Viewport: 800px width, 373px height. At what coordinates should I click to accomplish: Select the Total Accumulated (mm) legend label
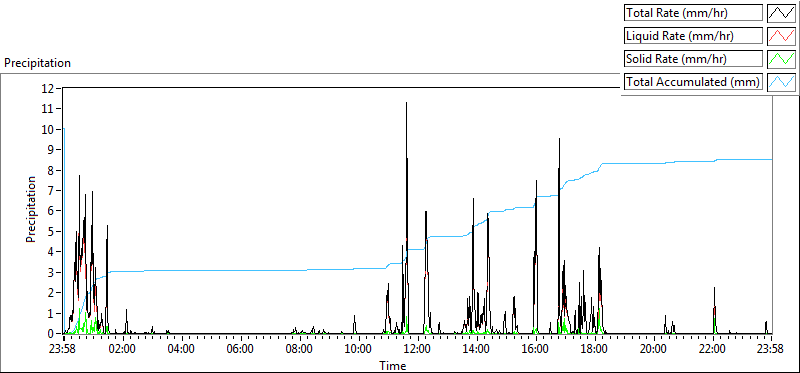[x=693, y=82]
